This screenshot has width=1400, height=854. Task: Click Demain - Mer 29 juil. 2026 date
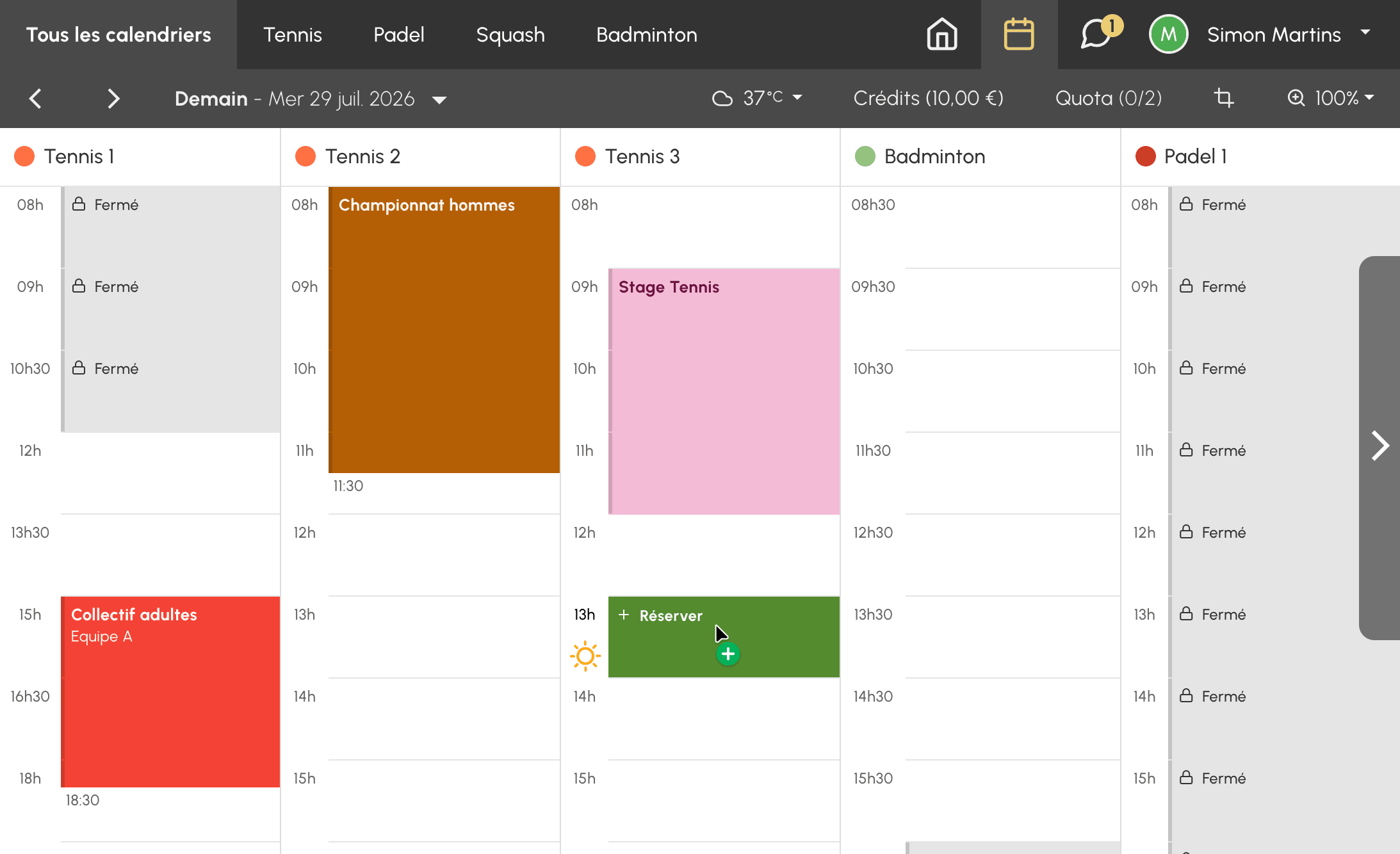[295, 99]
